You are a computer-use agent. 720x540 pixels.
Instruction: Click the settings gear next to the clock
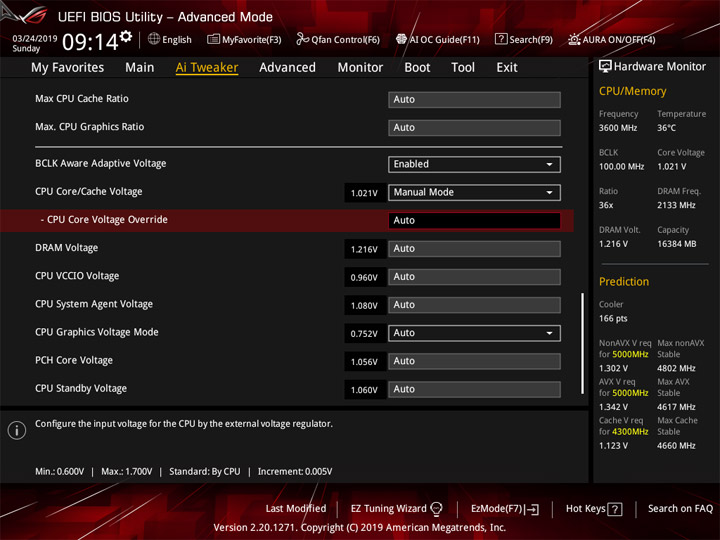click(126, 36)
